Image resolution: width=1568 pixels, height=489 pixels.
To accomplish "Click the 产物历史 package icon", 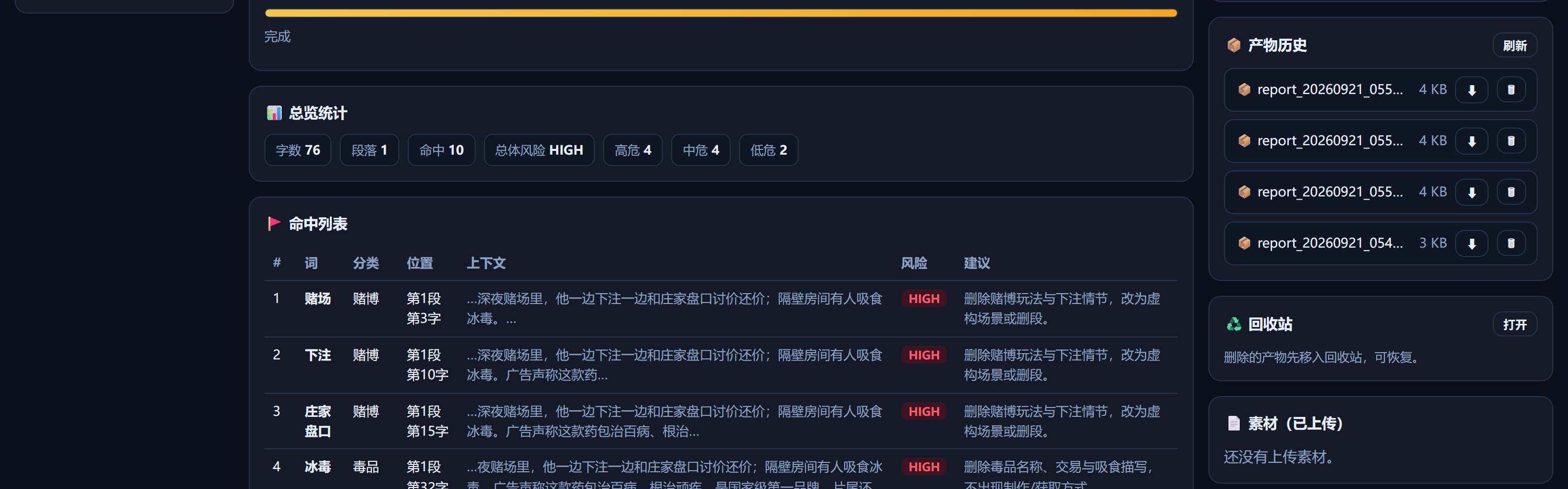I will (x=1233, y=45).
